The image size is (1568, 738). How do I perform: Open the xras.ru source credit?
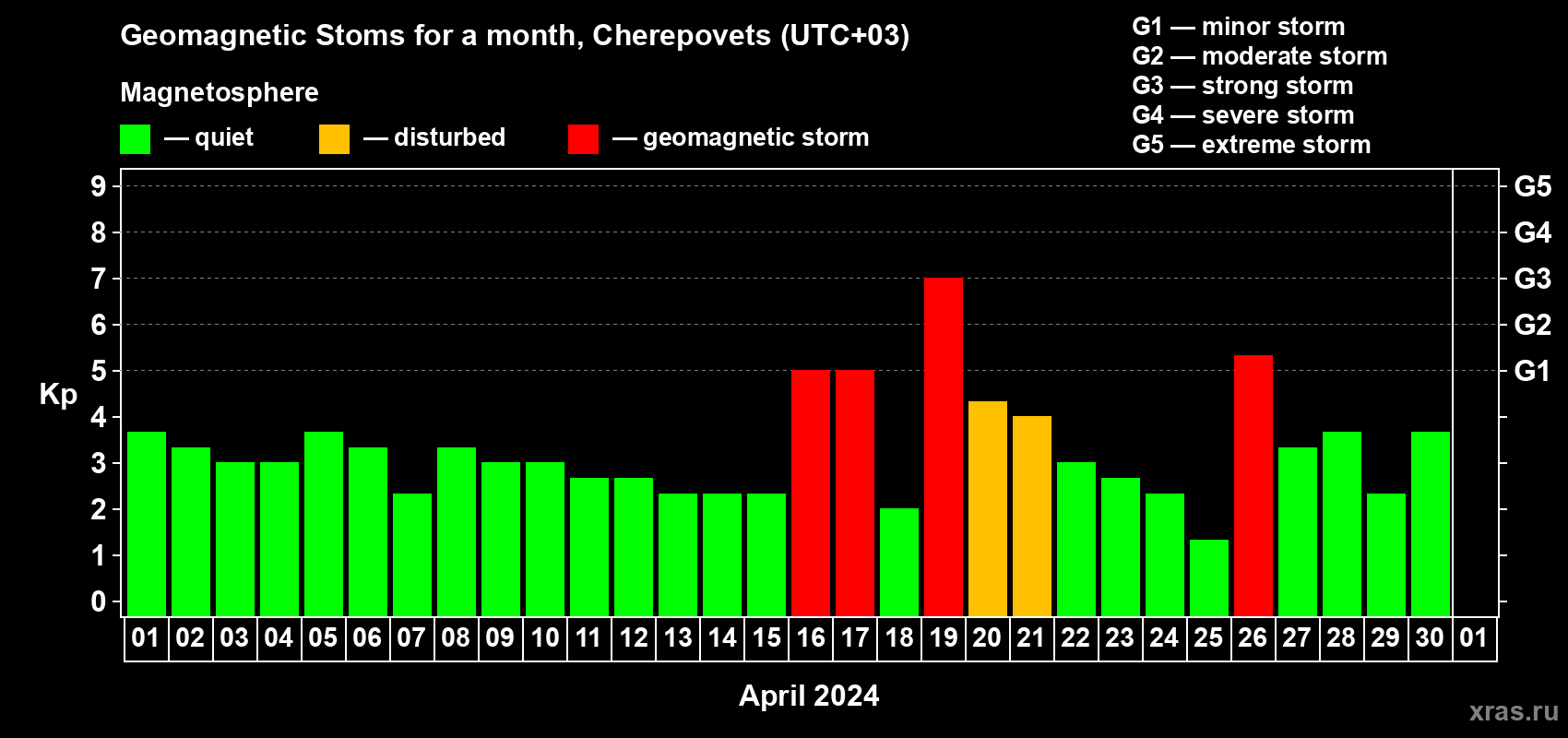point(1514,711)
